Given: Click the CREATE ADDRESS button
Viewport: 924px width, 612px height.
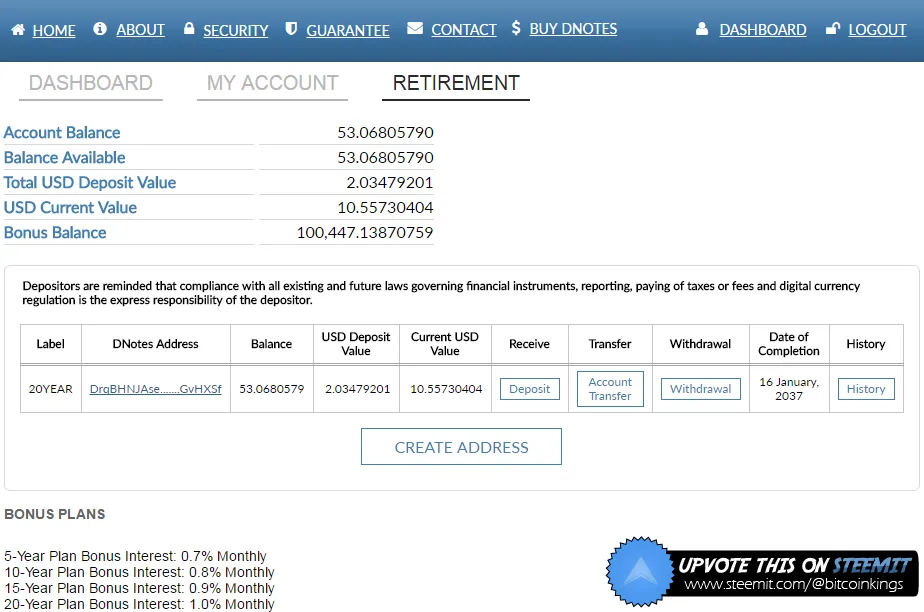Looking at the screenshot, I should (461, 446).
